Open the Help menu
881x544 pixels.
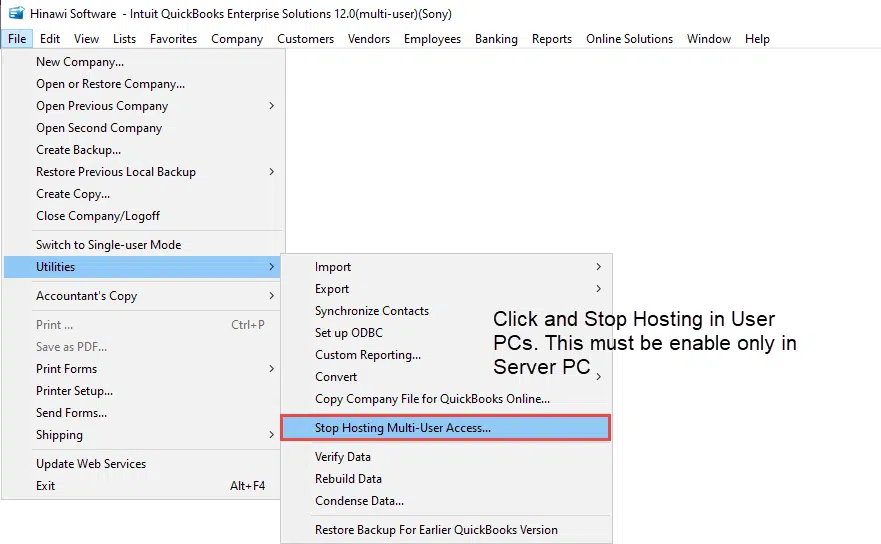pyautogui.click(x=757, y=39)
